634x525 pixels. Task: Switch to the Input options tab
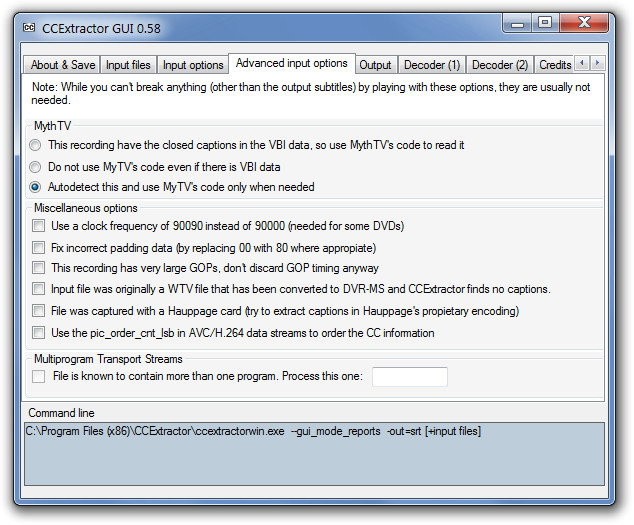[x=193, y=65]
